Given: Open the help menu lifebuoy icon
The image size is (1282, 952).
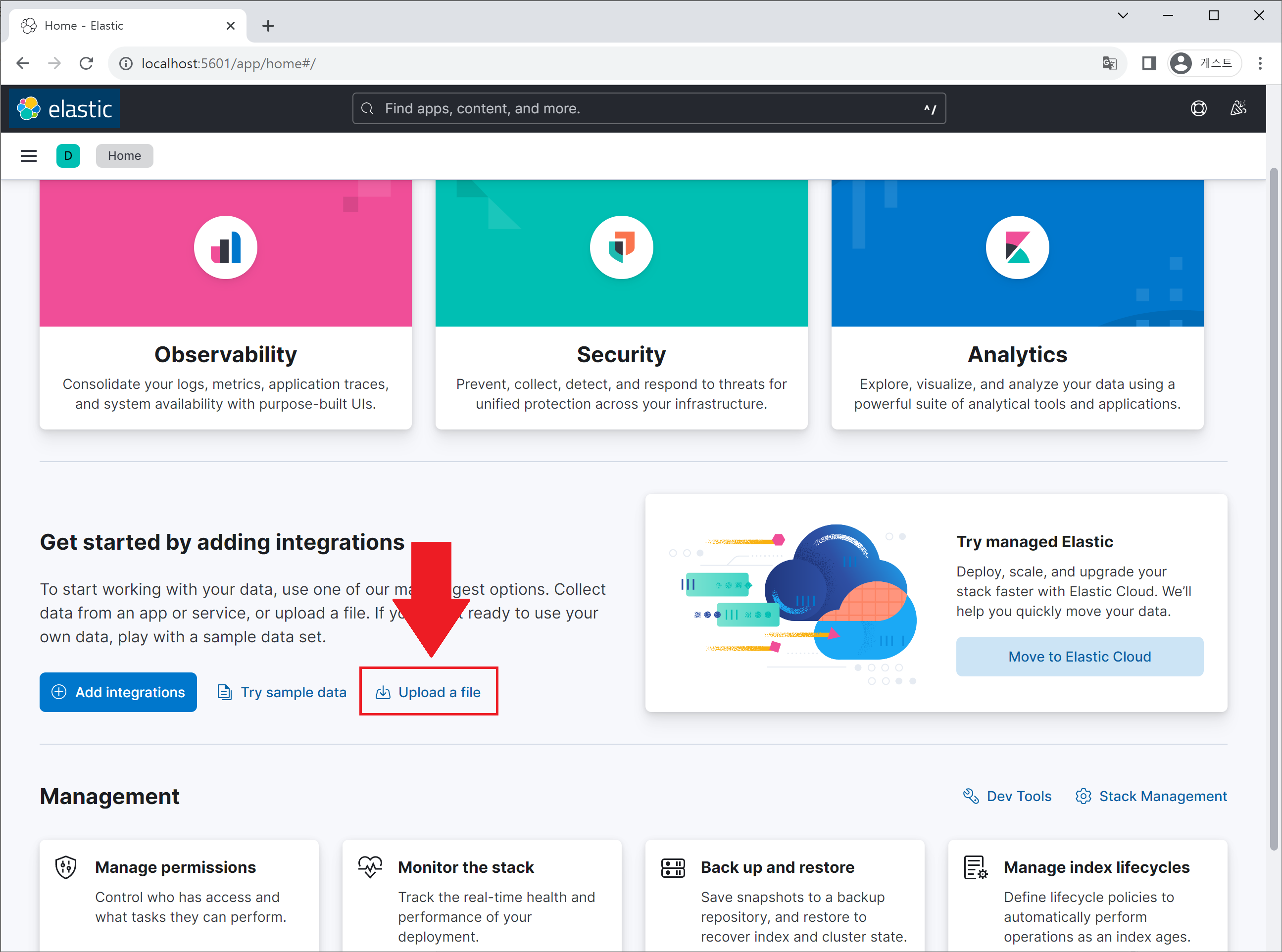Looking at the screenshot, I should pyautogui.click(x=1198, y=108).
